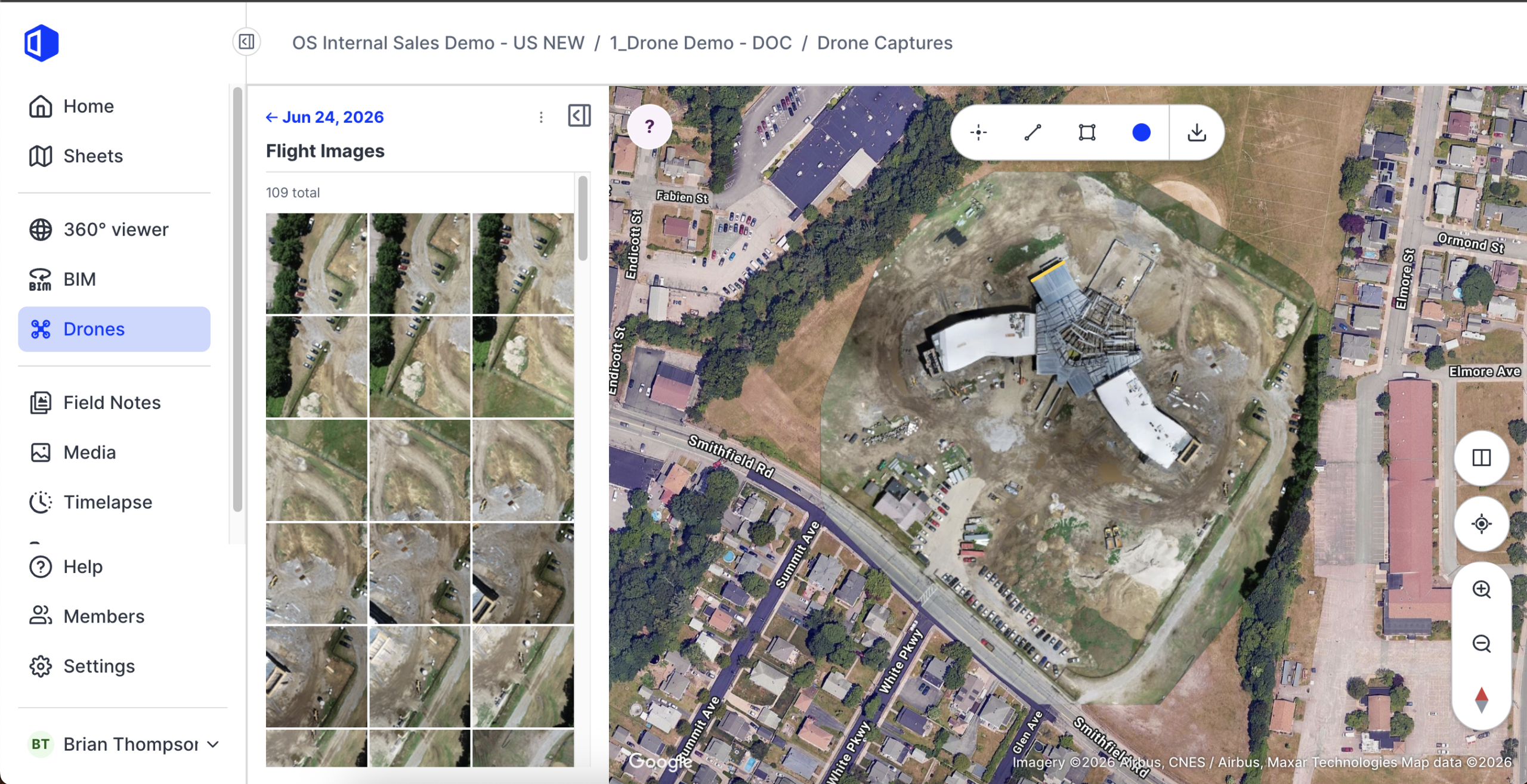Open the fourth row's third flight image
1527x784 pixels.
point(523,574)
